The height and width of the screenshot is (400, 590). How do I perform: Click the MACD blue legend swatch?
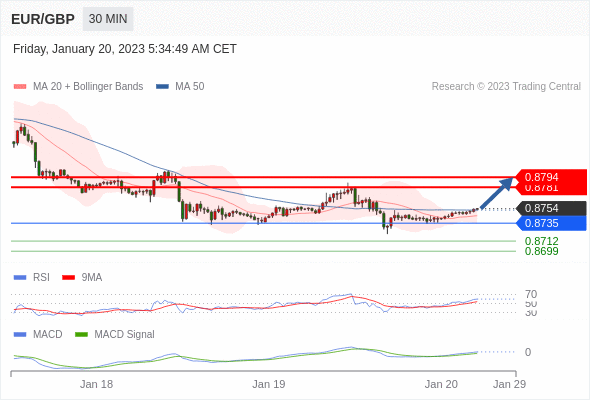20,335
